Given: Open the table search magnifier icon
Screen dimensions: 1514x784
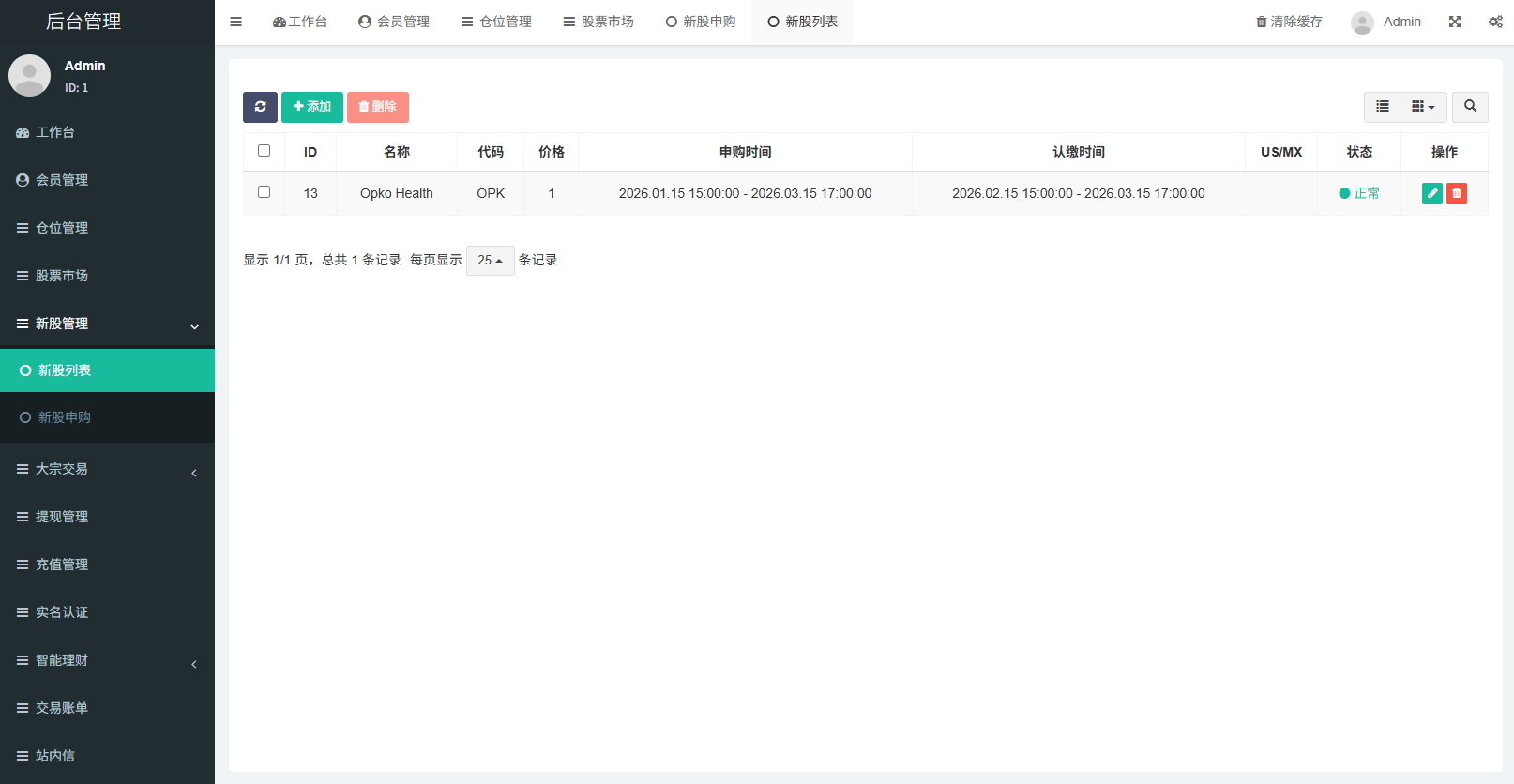Looking at the screenshot, I should click(x=1470, y=107).
